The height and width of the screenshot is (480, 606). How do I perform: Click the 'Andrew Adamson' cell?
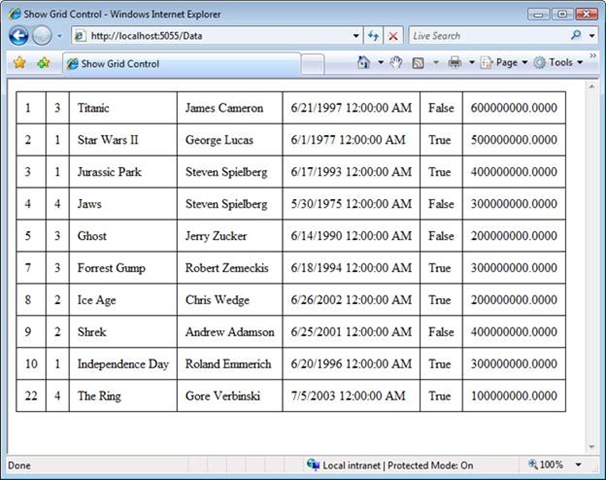coord(230,332)
